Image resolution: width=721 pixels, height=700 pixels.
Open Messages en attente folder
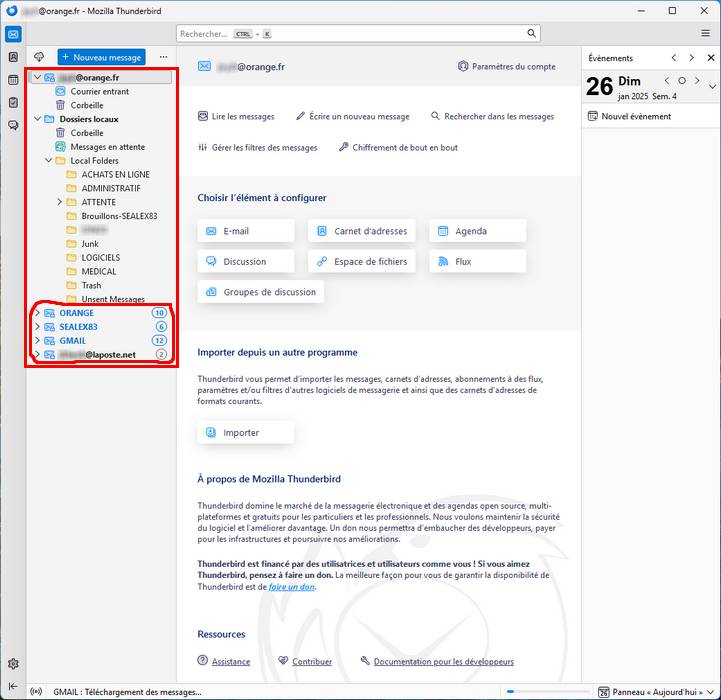[107, 147]
